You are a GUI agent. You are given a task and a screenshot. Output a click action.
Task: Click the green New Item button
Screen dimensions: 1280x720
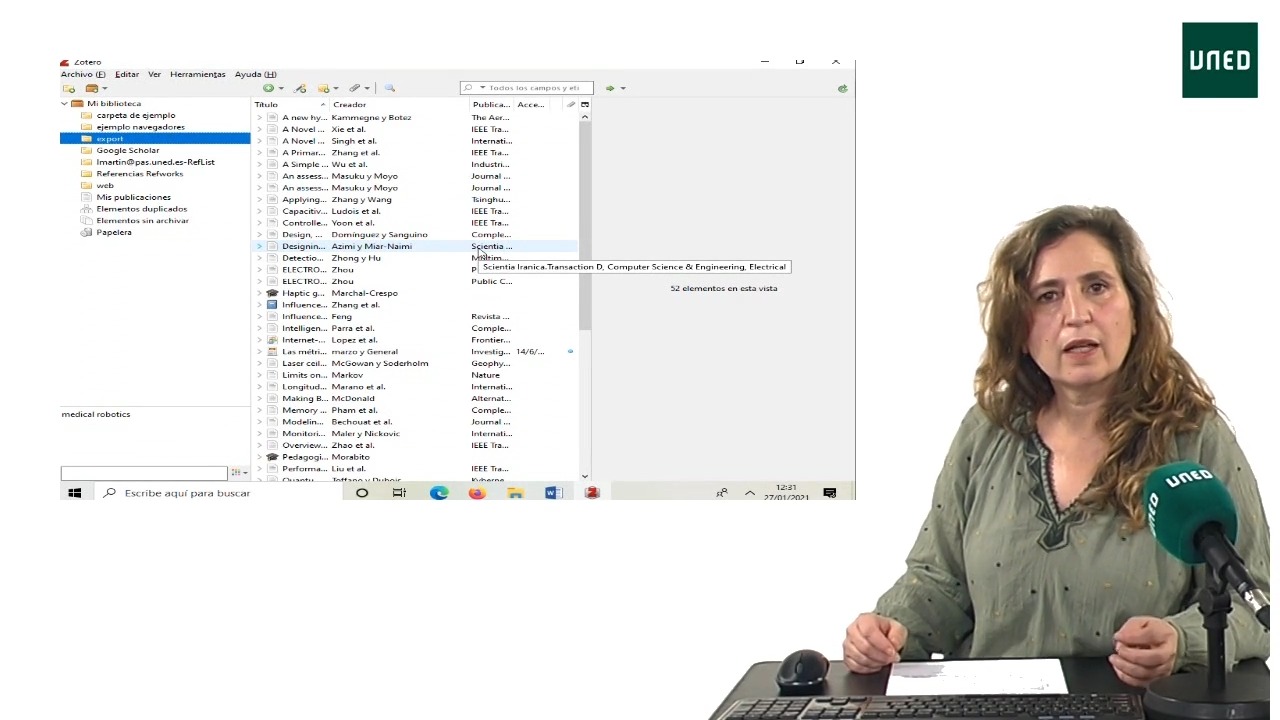268,88
